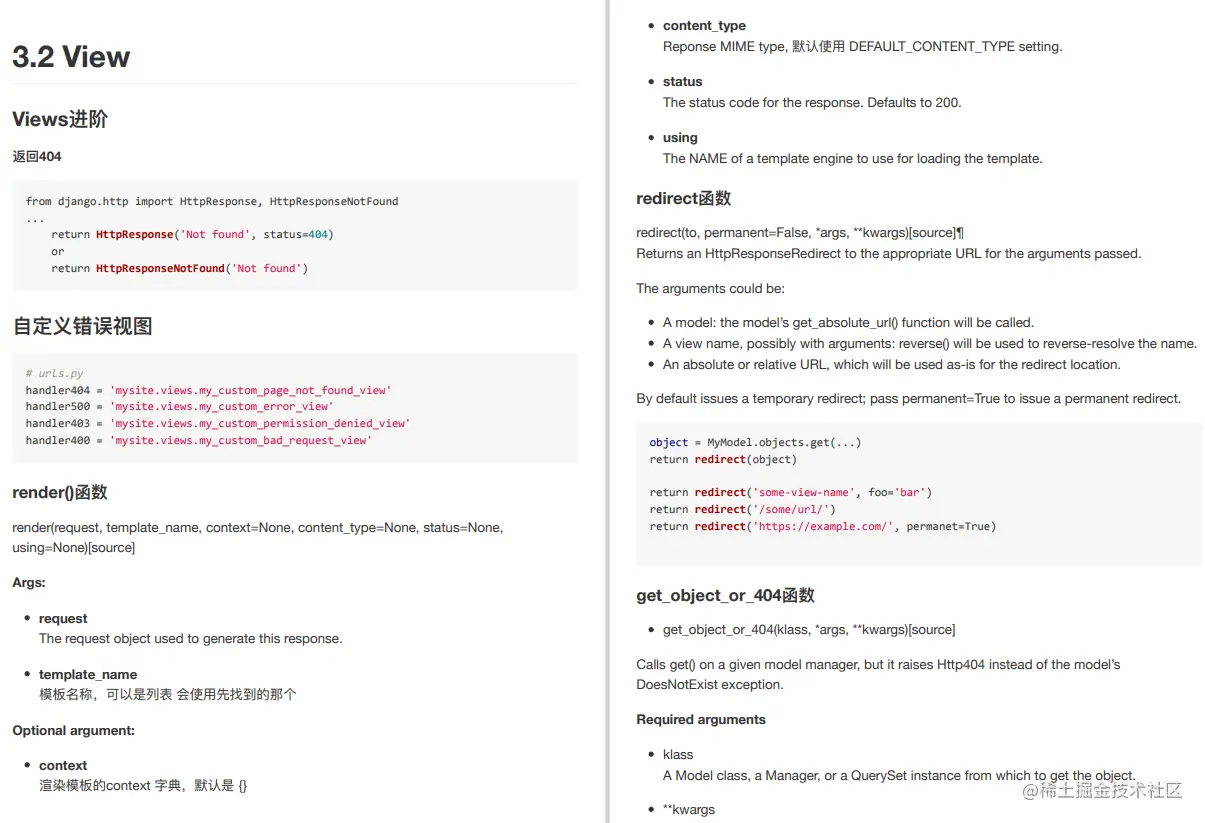Image resolution: width=1205 pixels, height=823 pixels.
Task: Click the "A model: the model's get_absolute_url()" bullet
Action: coord(848,322)
